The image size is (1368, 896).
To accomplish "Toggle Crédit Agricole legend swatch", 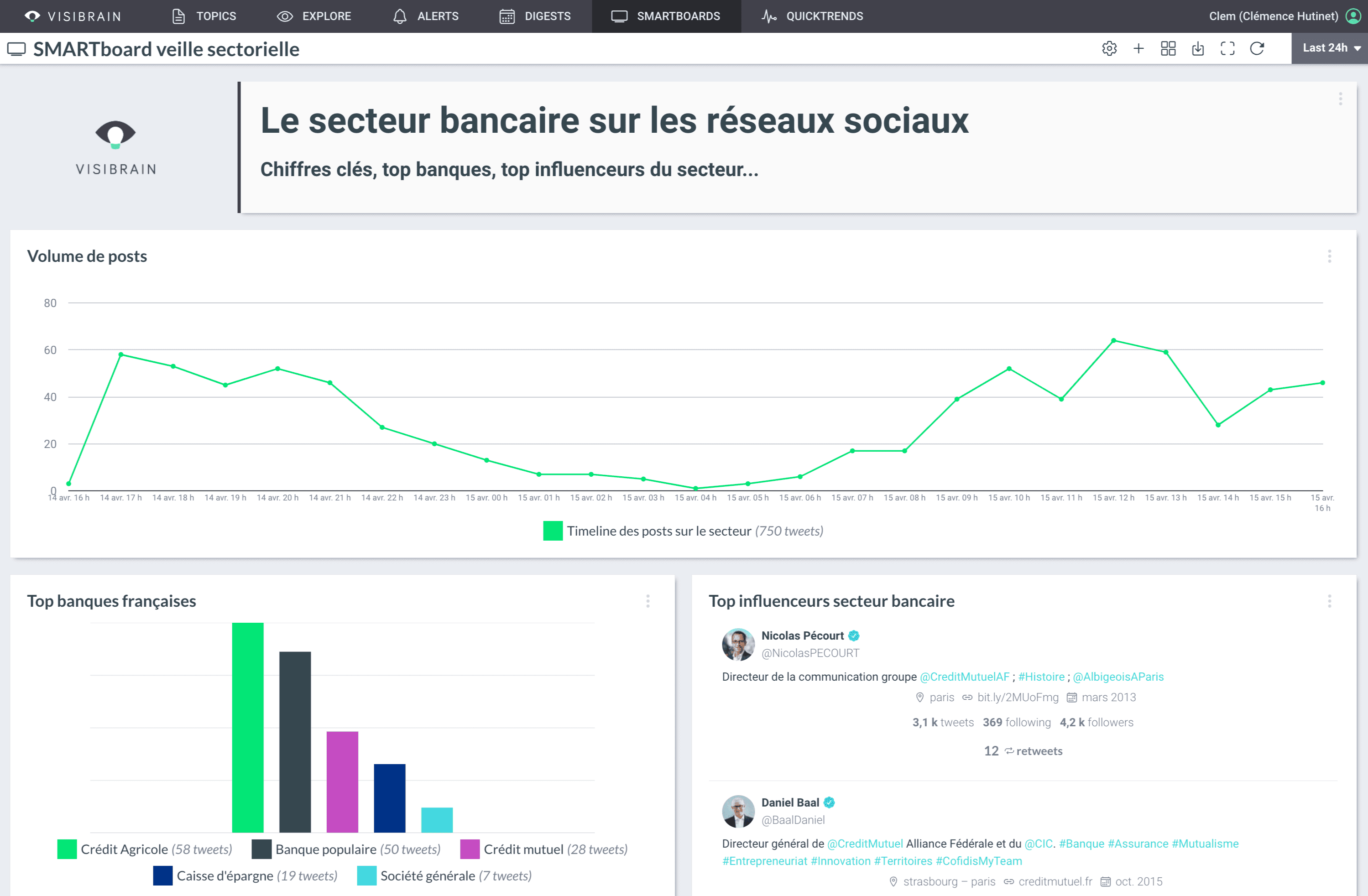I will click(67, 849).
